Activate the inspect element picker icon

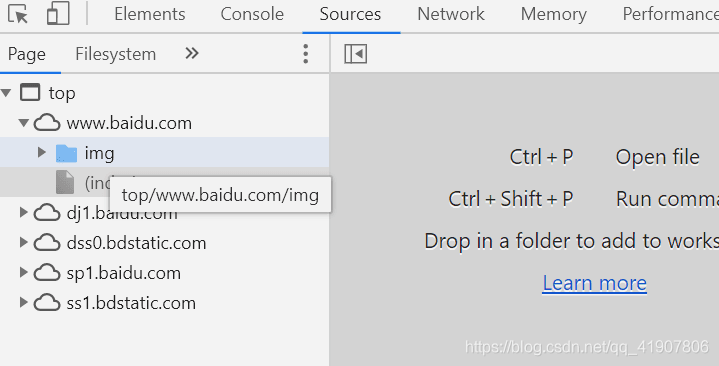click(x=18, y=13)
